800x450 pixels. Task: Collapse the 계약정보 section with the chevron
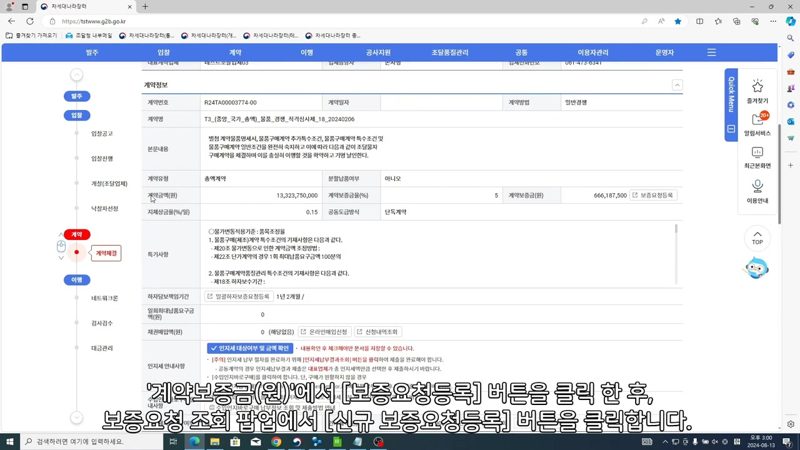tap(677, 85)
